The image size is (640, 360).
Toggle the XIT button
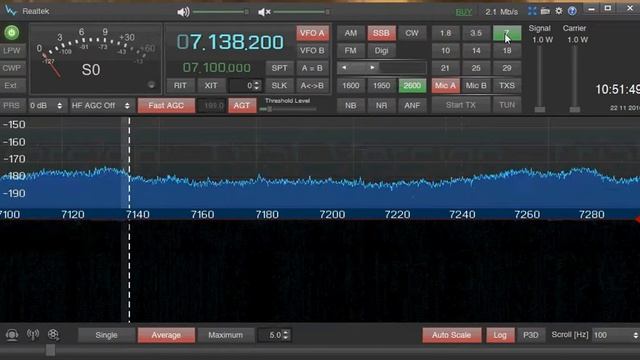(211, 85)
